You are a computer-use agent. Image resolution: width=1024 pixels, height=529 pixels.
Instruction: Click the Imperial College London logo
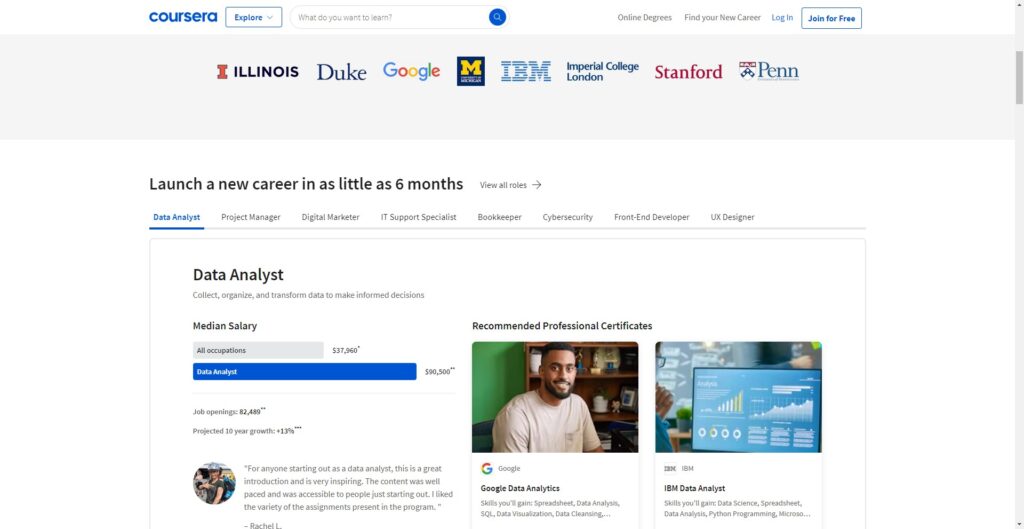click(602, 71)
